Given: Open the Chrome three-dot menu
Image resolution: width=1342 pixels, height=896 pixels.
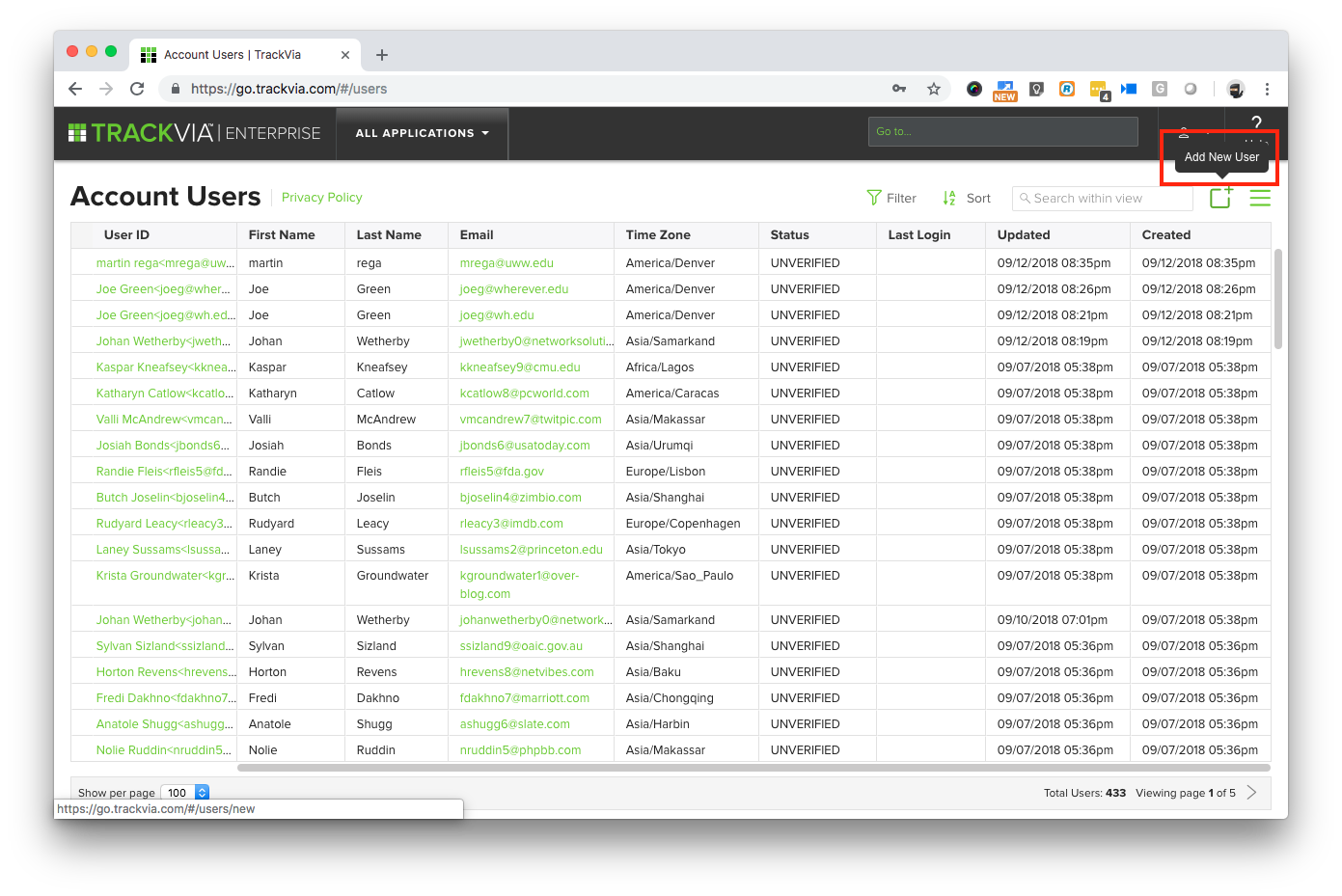Looking at the screenshot, I should pyautogui.click(x=1267, y=89).
